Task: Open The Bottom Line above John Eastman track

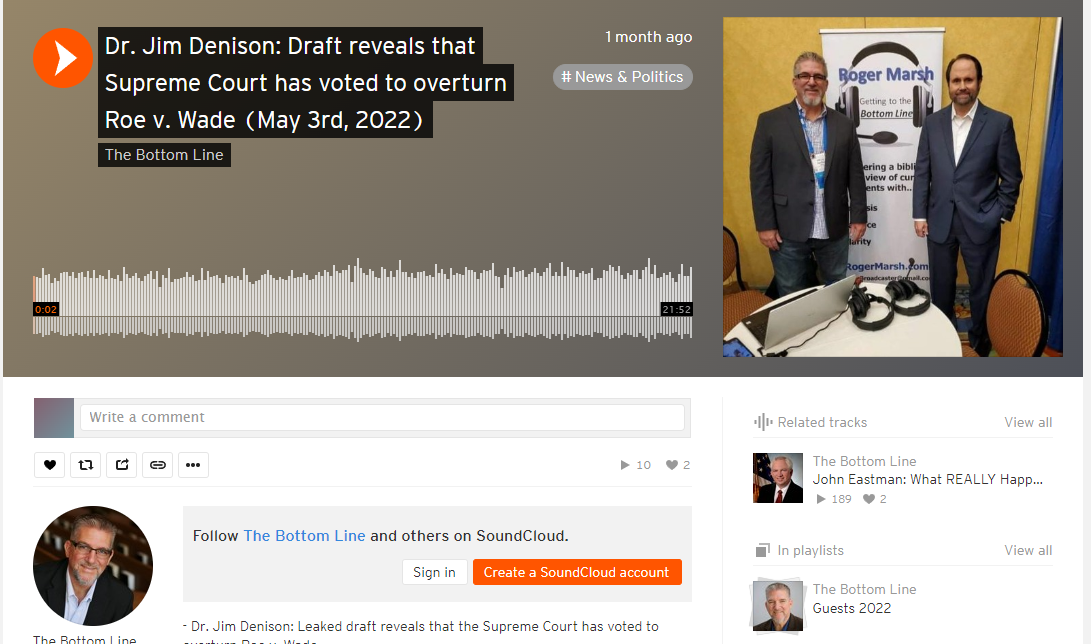Action: pos(864,461)
